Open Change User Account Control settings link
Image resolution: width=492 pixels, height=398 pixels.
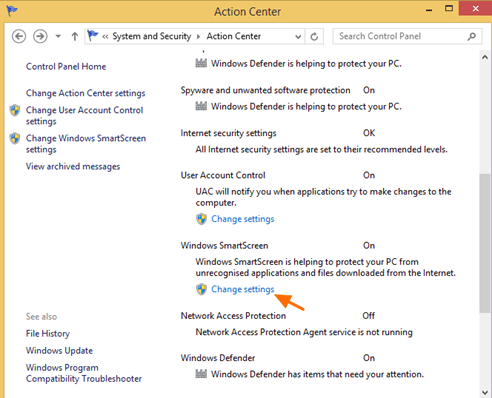click(85, 115)
